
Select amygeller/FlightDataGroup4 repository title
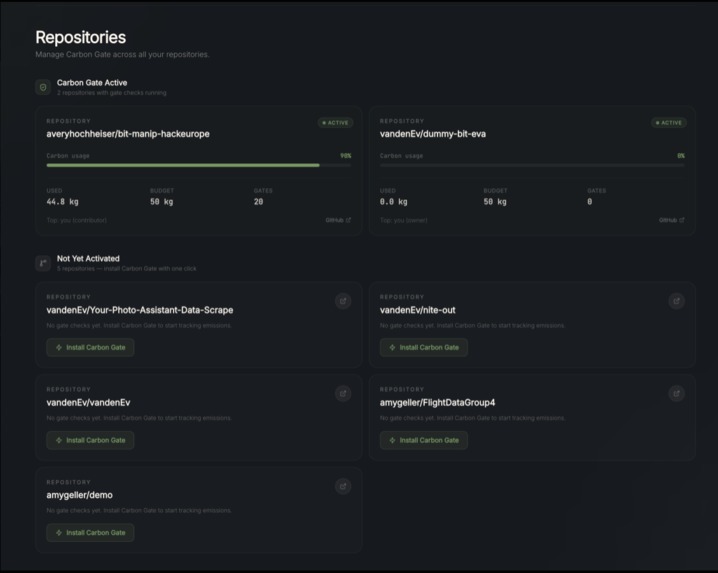click(437, 403)
